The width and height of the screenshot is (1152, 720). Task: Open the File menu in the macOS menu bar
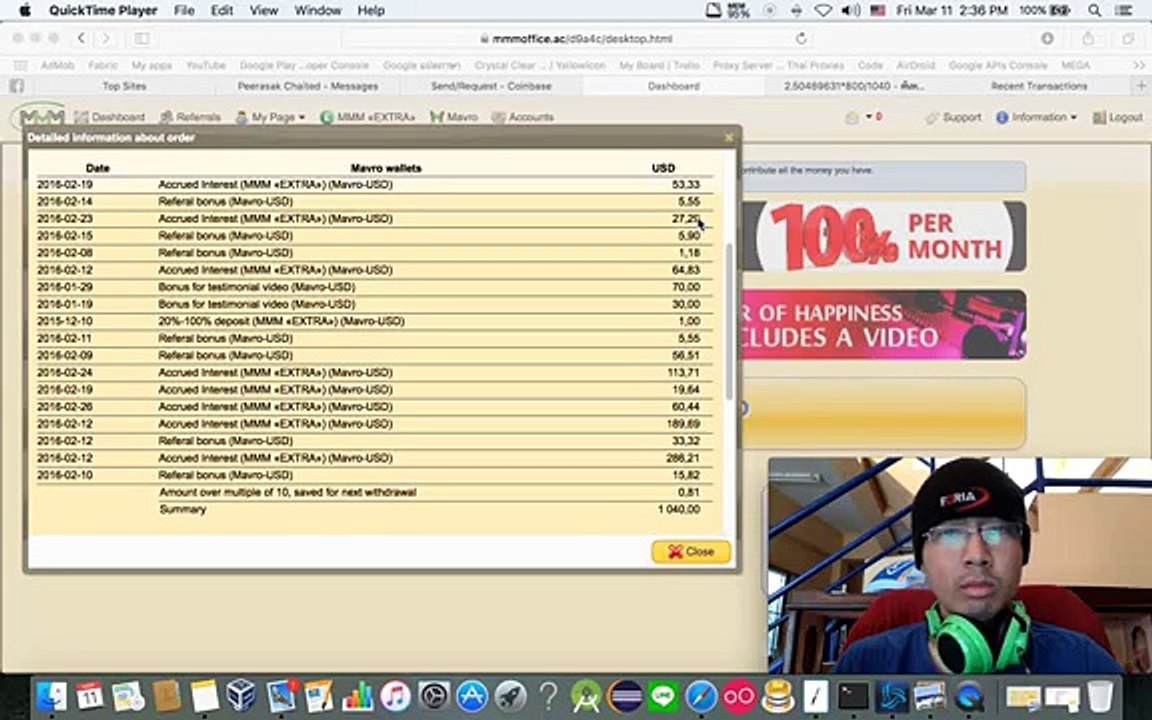coord(184,10)
